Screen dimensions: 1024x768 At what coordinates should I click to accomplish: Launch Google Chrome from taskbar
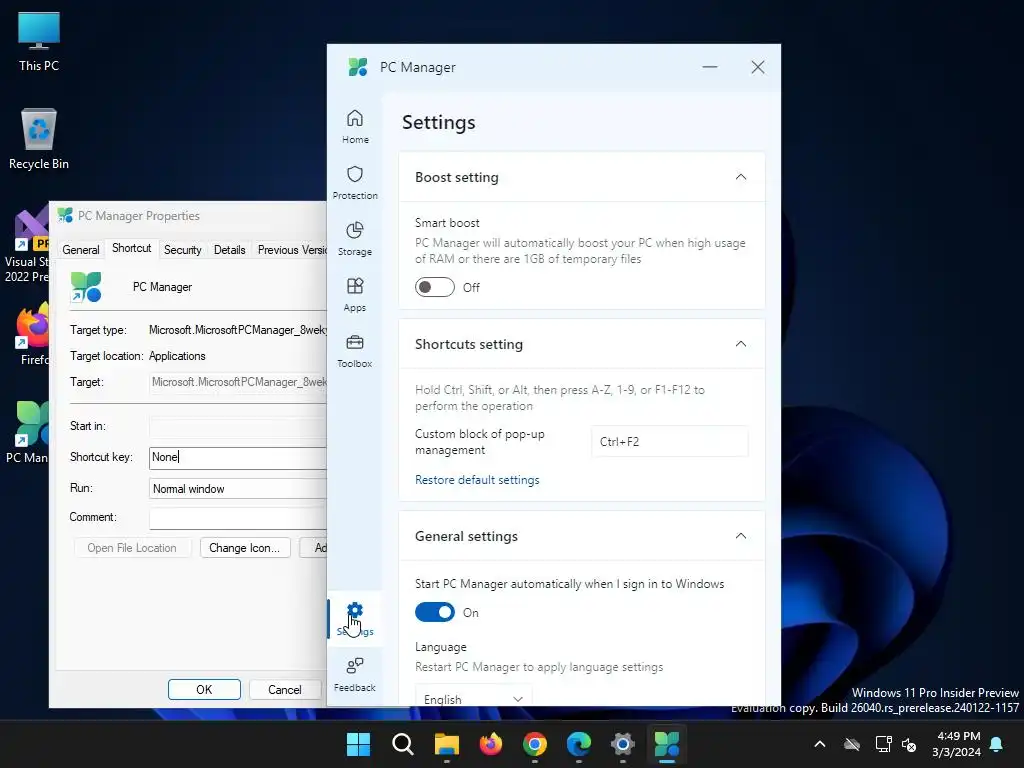(x=535, y=744)
